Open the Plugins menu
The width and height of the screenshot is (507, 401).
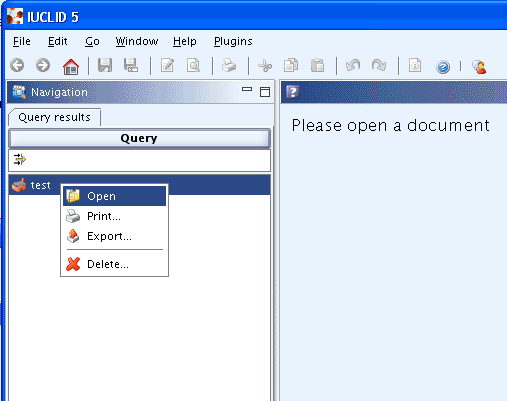point(233,41)
